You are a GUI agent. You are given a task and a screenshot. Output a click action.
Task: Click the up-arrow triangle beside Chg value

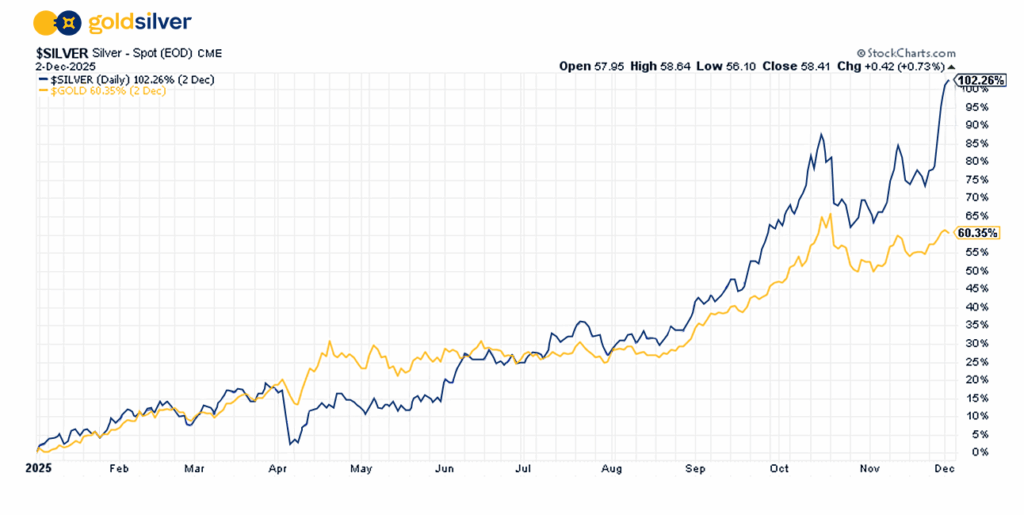[952, 67]
